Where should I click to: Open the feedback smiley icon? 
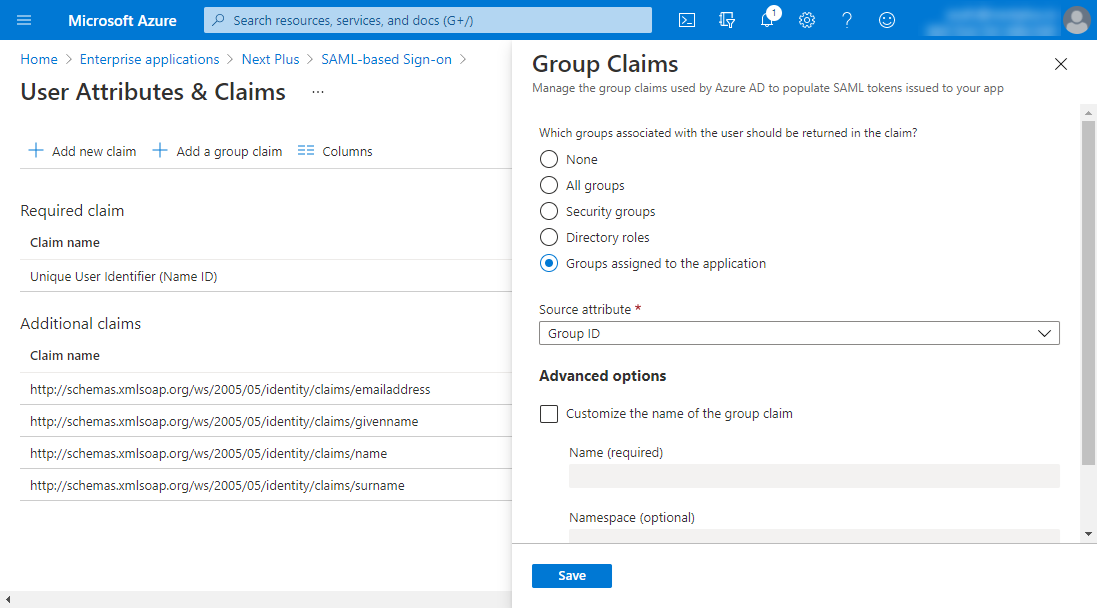pos(887,20)
